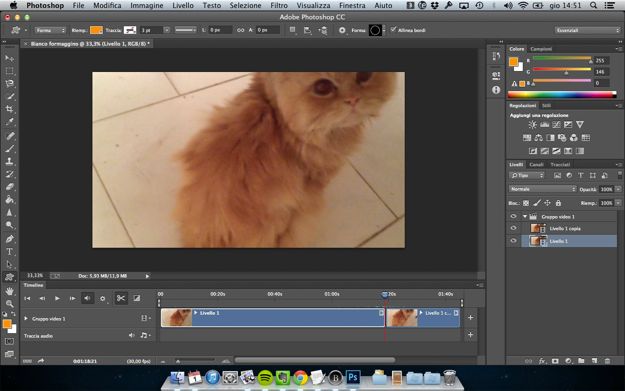
Task: Add Vibrance triangle adjustment icon
Action: click(580, 125)
